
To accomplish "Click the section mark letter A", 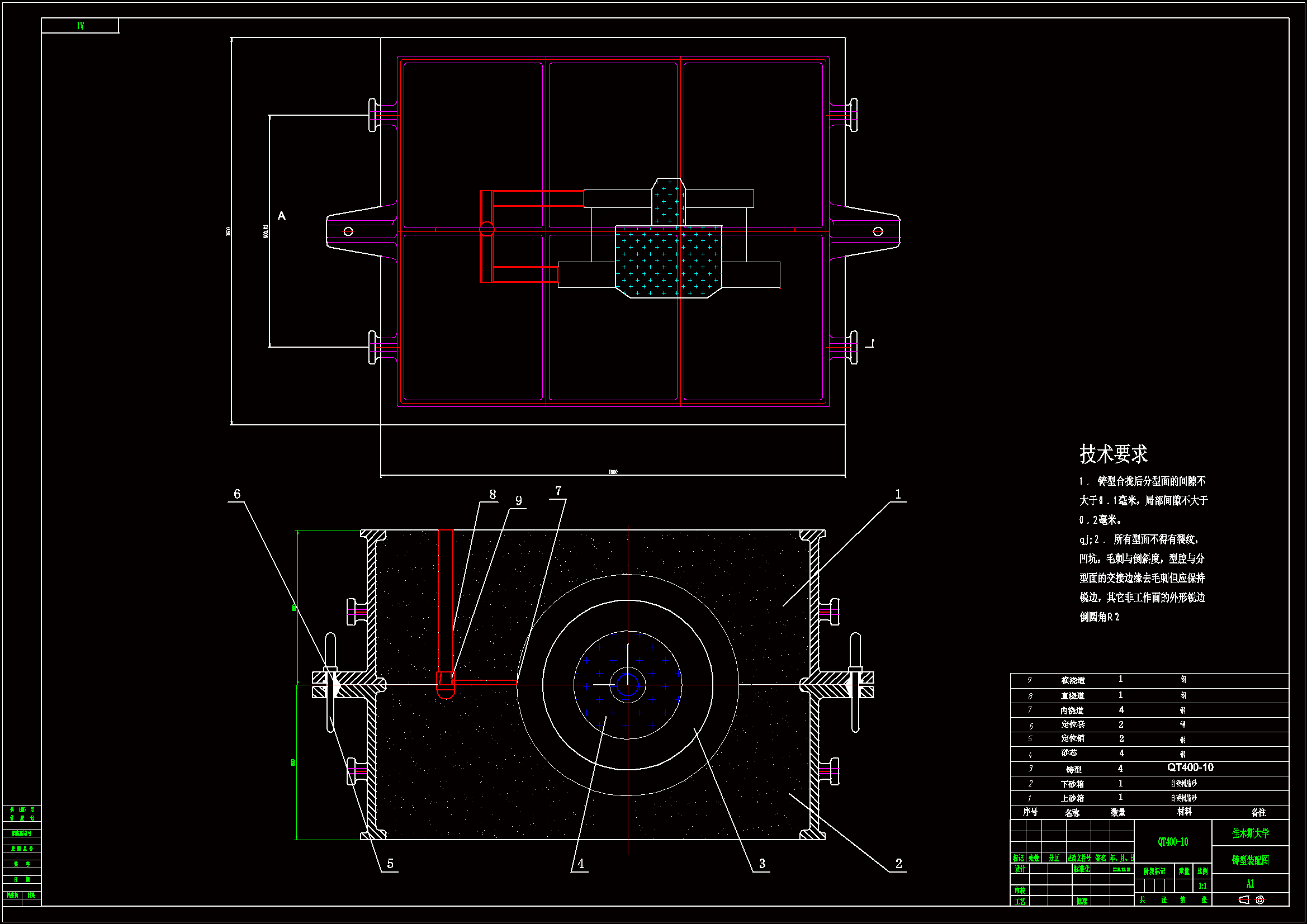I will pyautogui.click(x=281, y=216).
